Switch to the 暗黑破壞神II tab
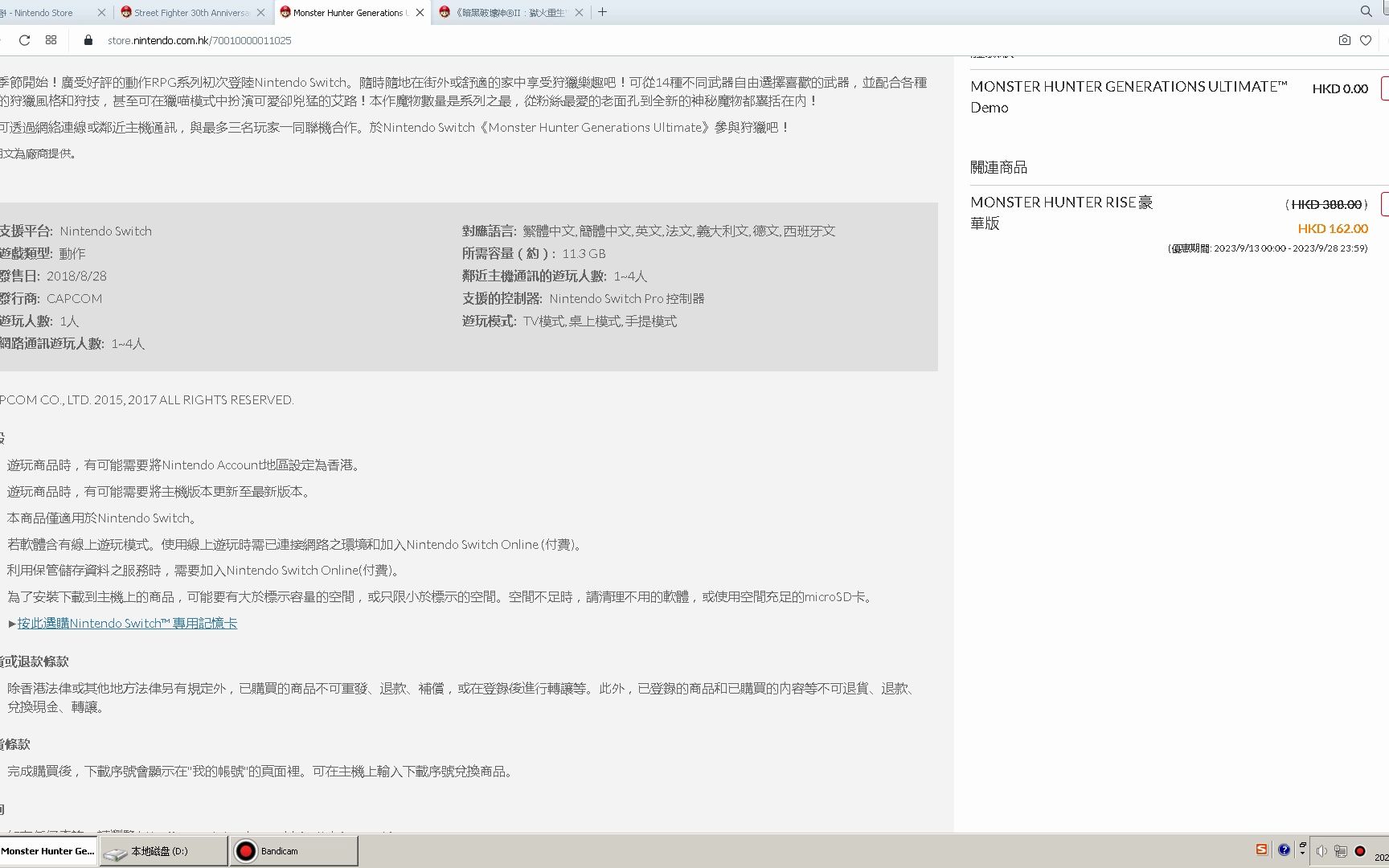 506,12
